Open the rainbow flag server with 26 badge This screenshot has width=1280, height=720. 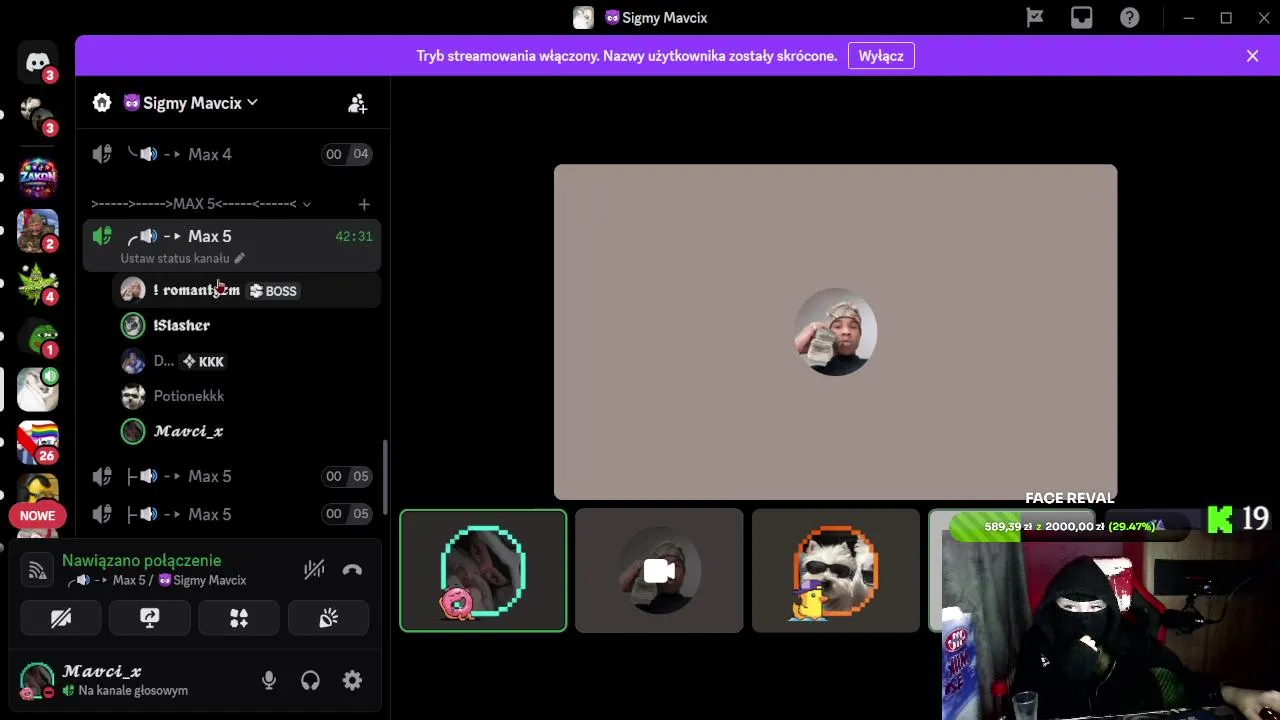coord(38,442)
